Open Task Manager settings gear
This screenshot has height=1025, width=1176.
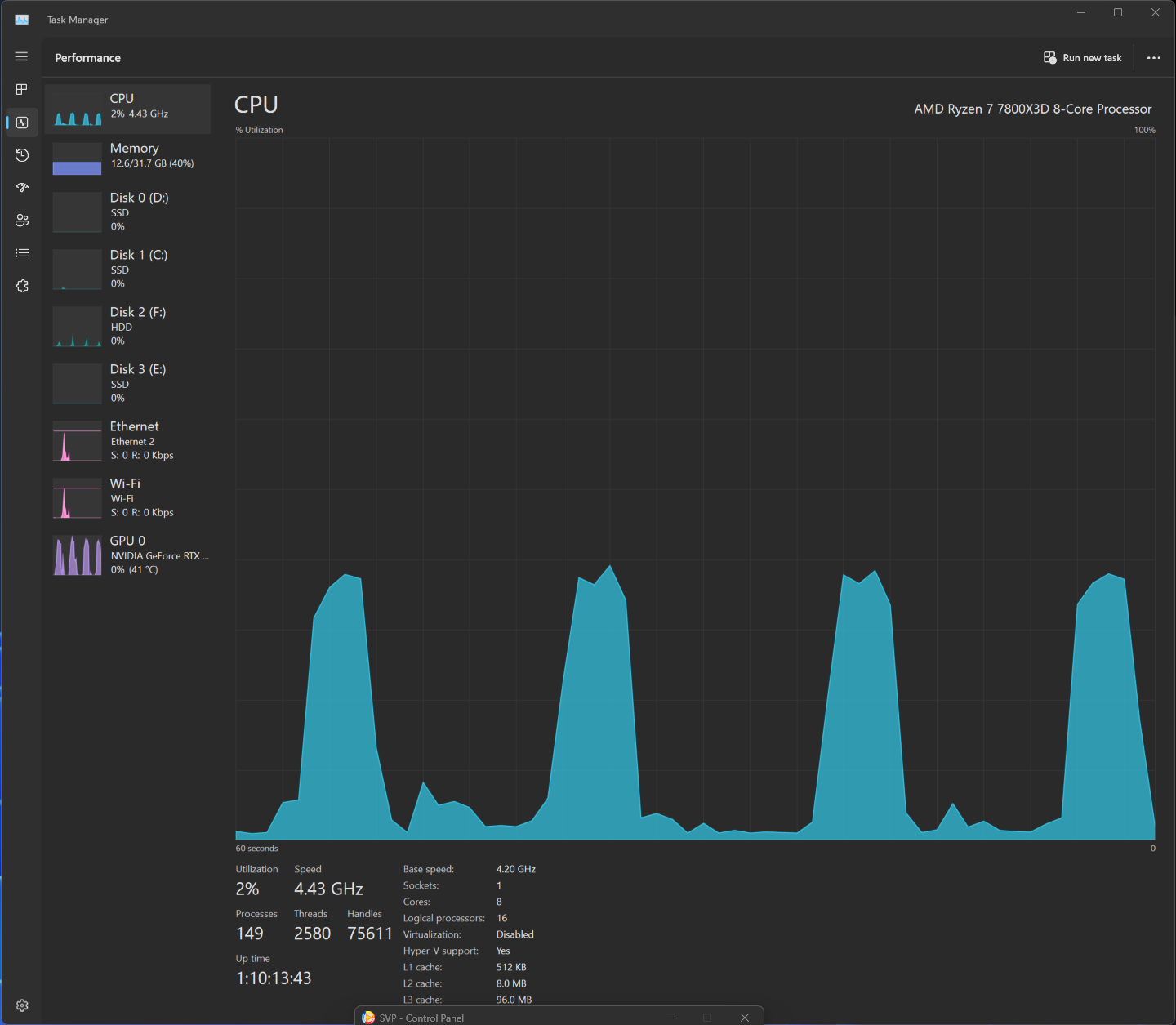[x=22, y=1005]
